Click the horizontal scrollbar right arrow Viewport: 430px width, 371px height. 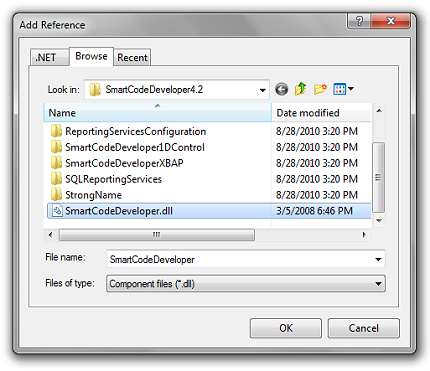pos(364,235)
